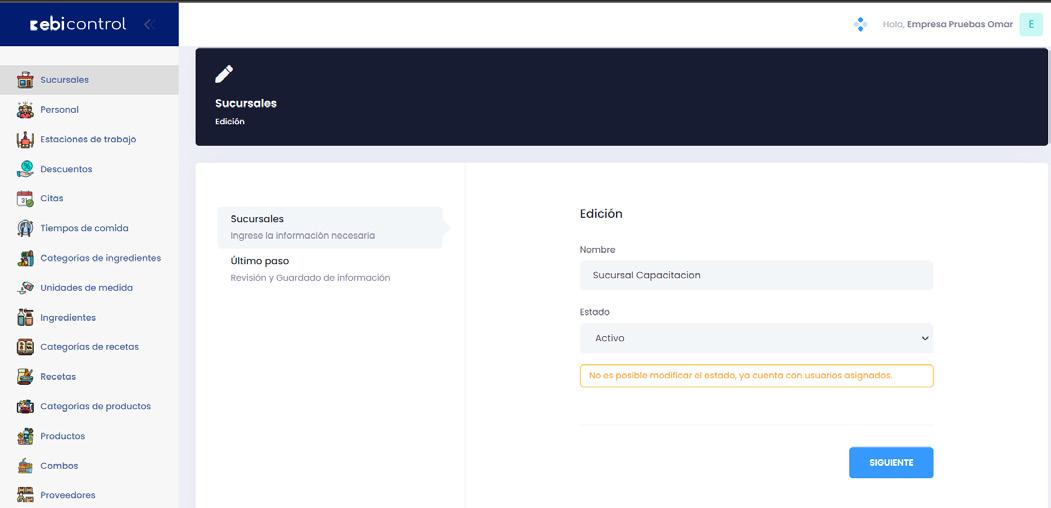Click the SIGUIENTE button

891,462
